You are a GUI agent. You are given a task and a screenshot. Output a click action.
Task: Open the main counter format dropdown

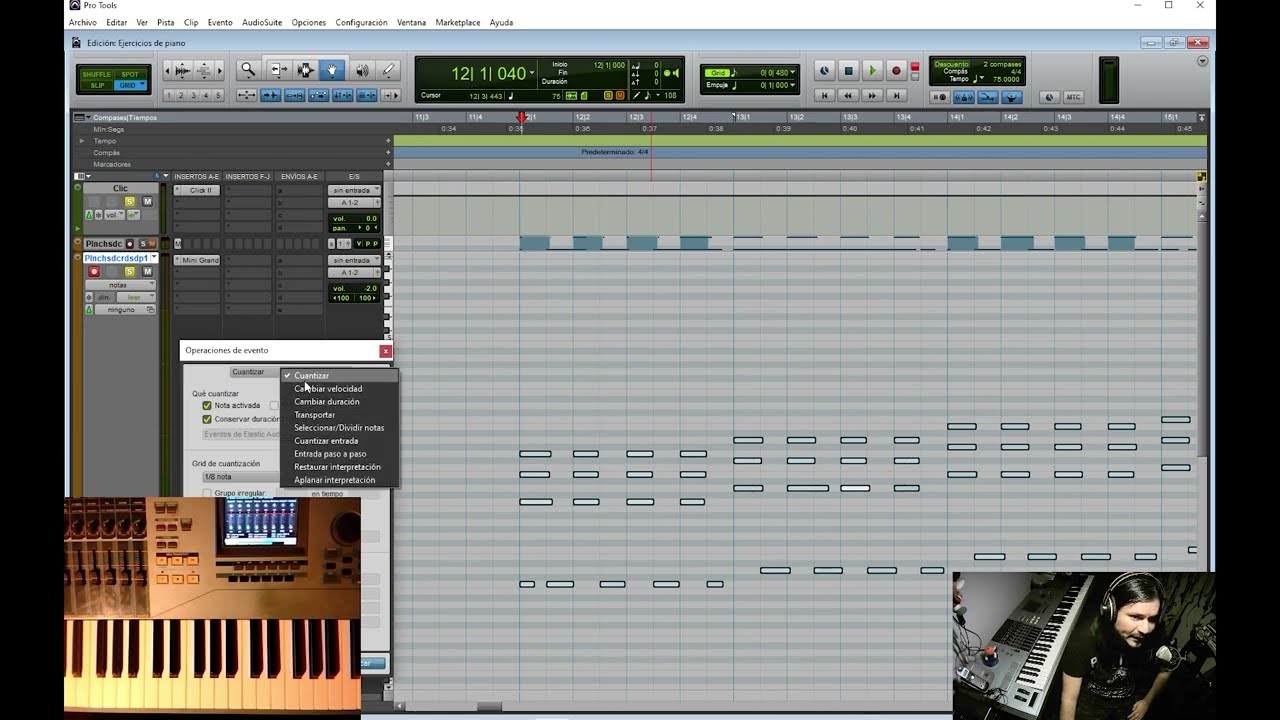(x=532, y=74)
